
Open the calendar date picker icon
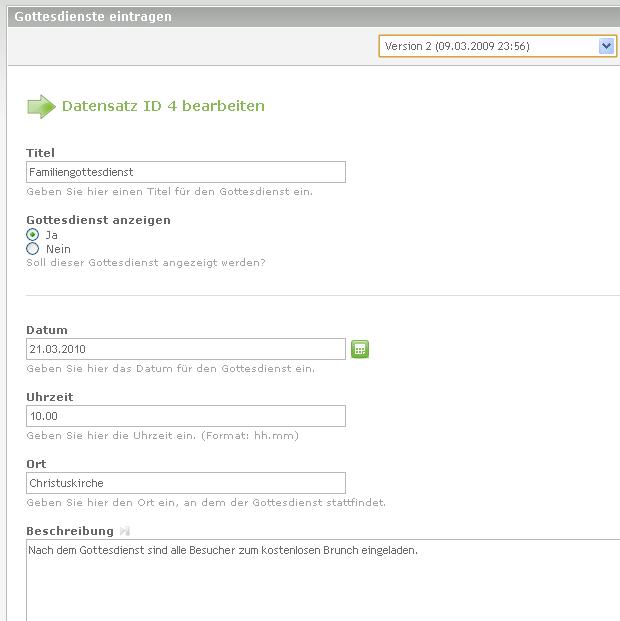pos(360,349)
